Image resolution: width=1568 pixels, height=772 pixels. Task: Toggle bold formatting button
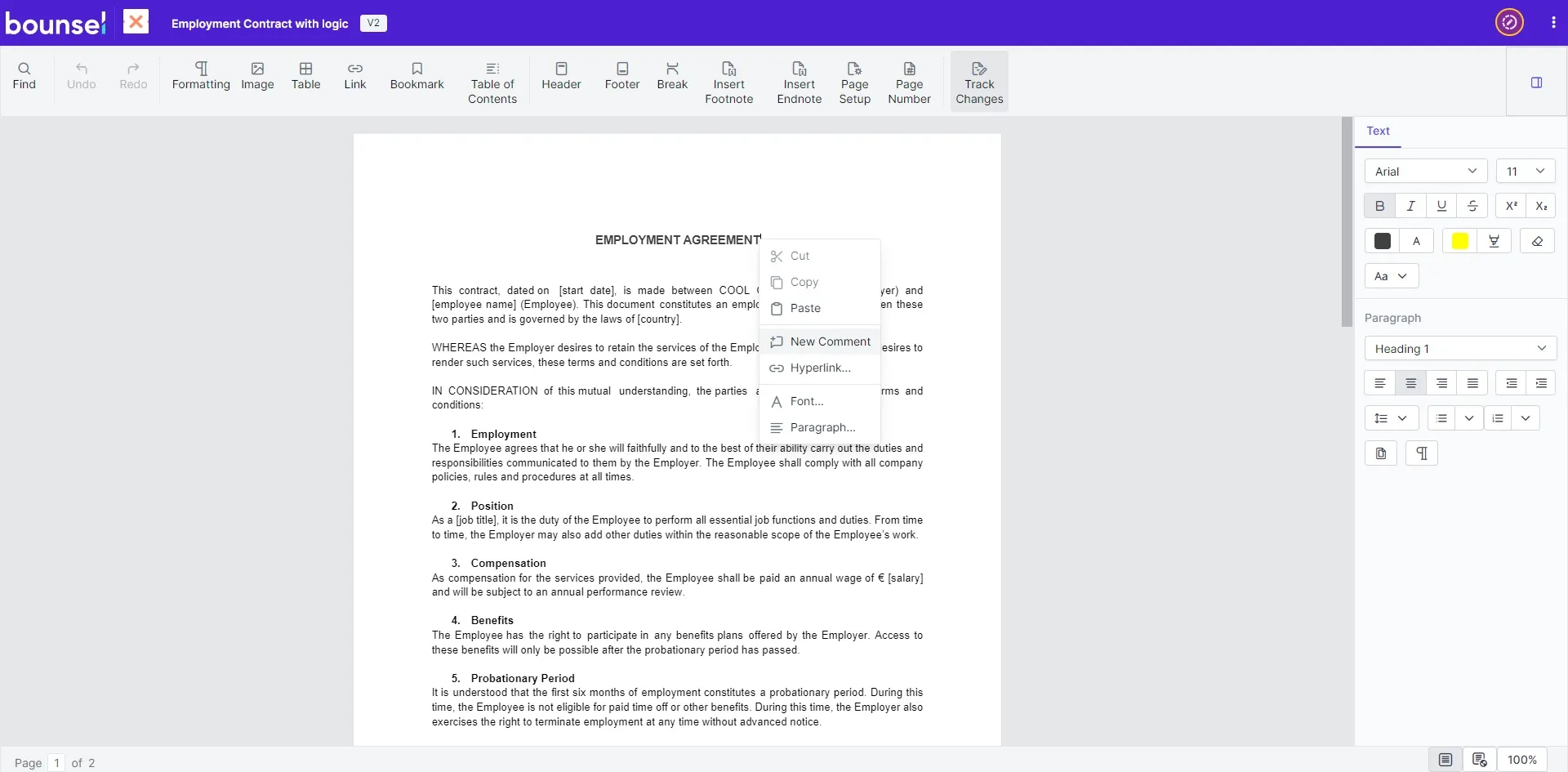pos(1379,206)
